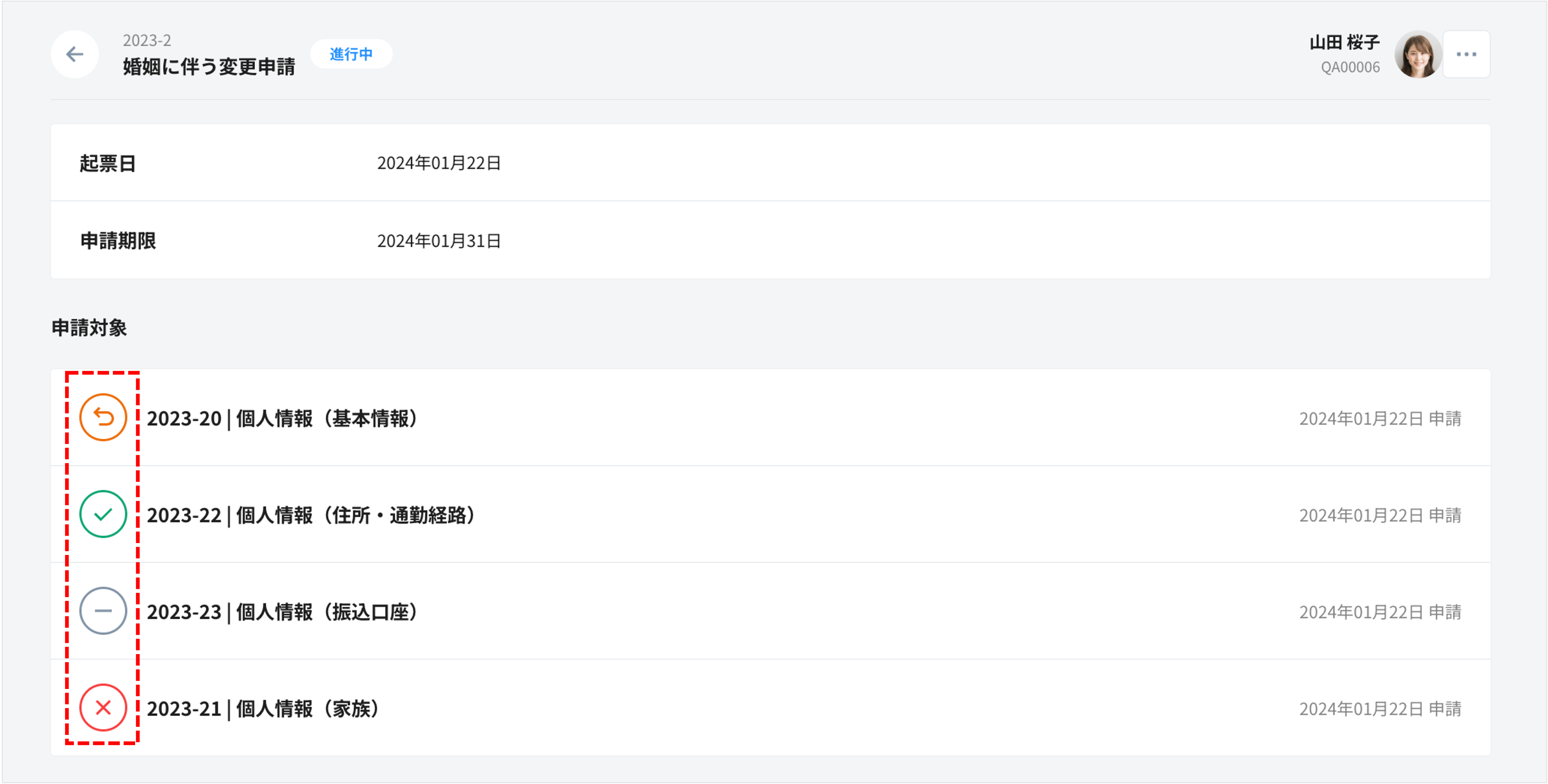The height and width of the screenshot is (784, 1548).
Task: Click the application date on the 2023-20 row
Action: click(x=1380, y=419)
